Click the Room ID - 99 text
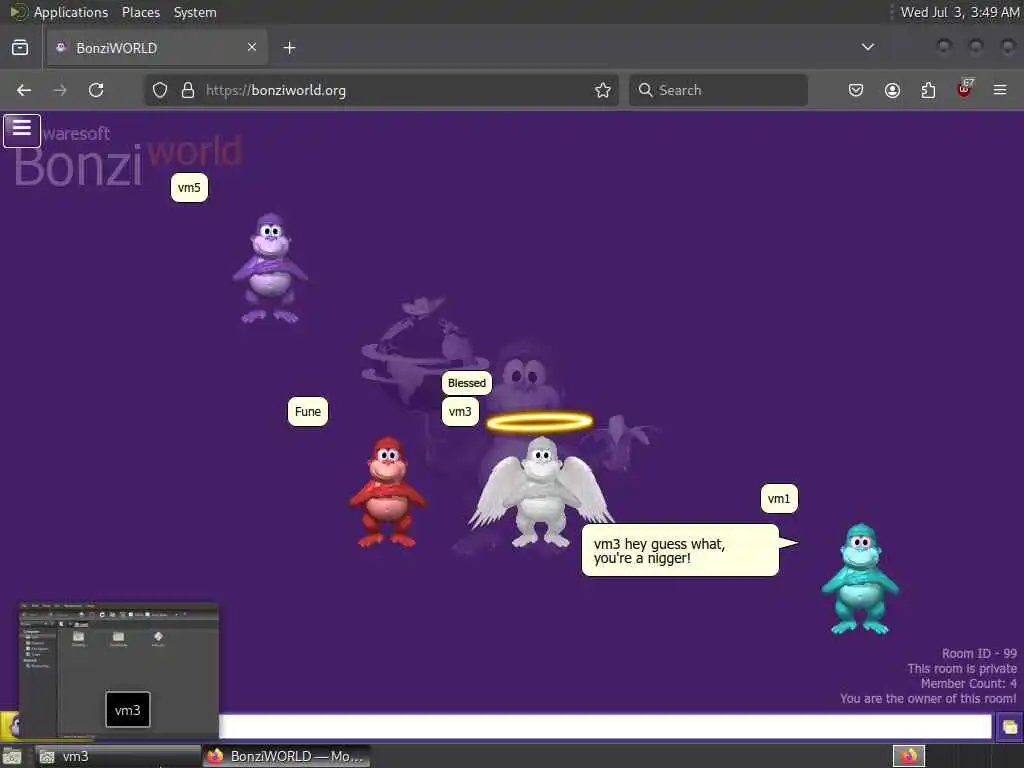 coord(979,653)
